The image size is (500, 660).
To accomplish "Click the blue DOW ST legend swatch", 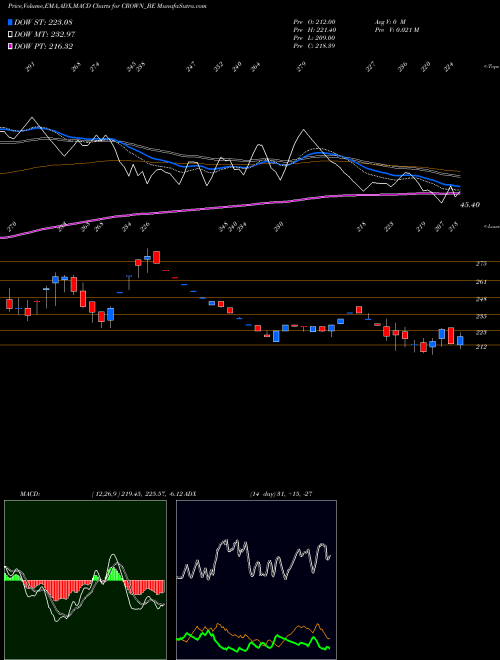I will click(10, 22).
